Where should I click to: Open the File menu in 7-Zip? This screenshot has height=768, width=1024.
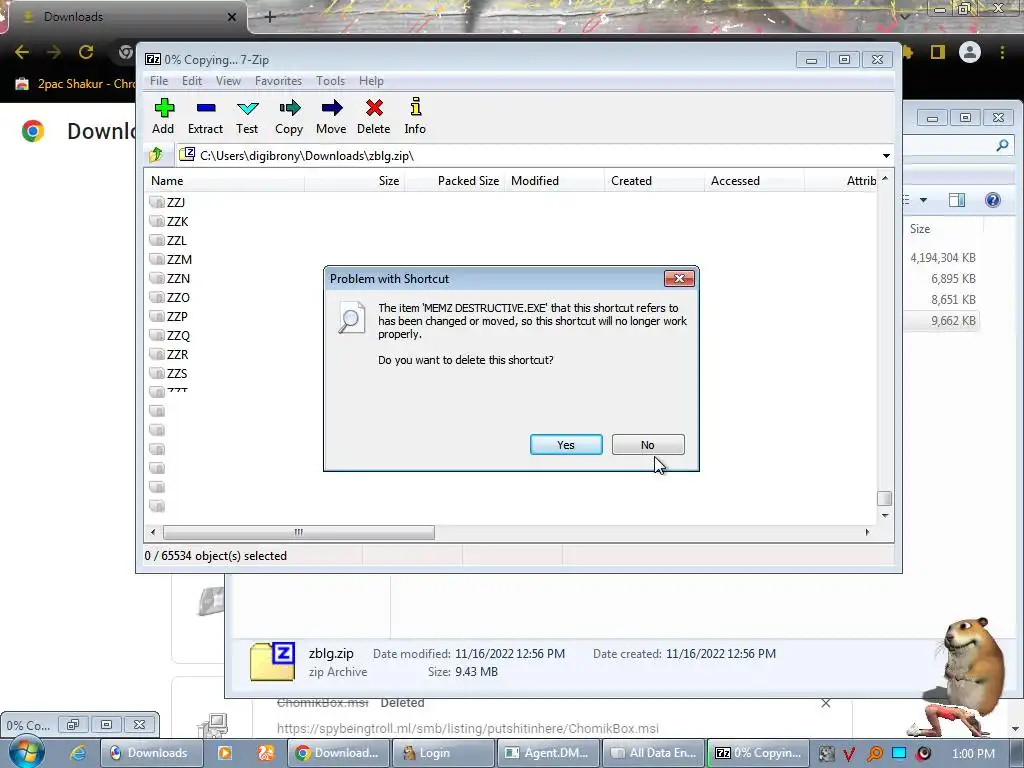159,81
